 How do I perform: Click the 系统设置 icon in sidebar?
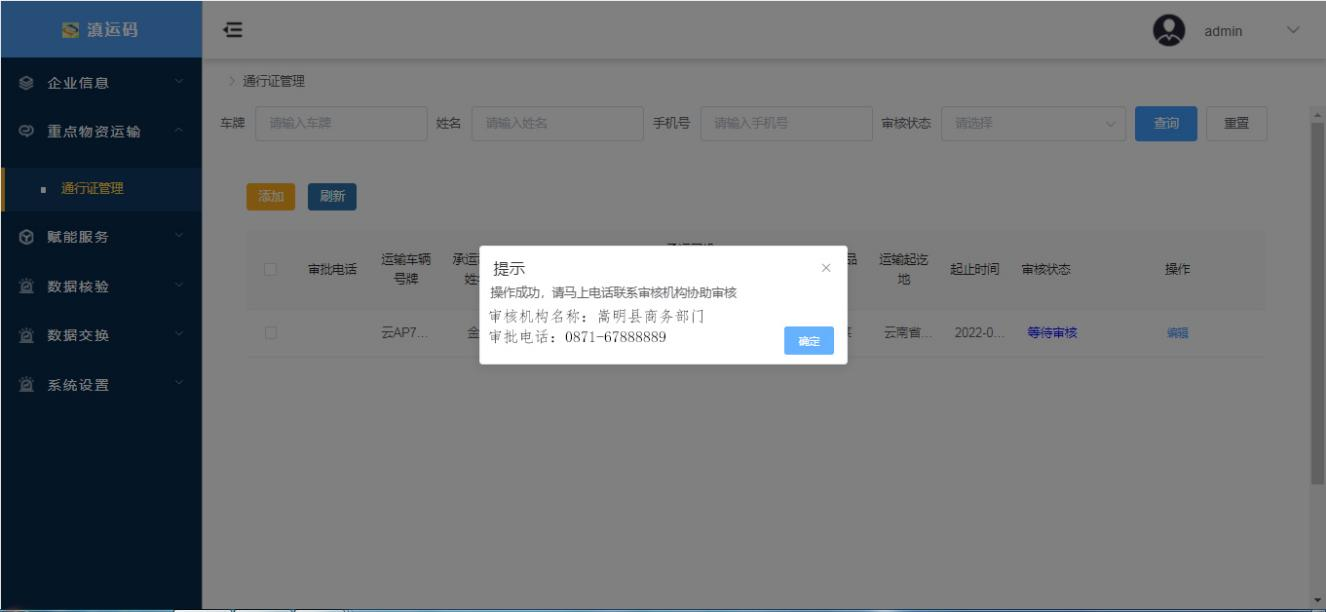pos(27,385)
